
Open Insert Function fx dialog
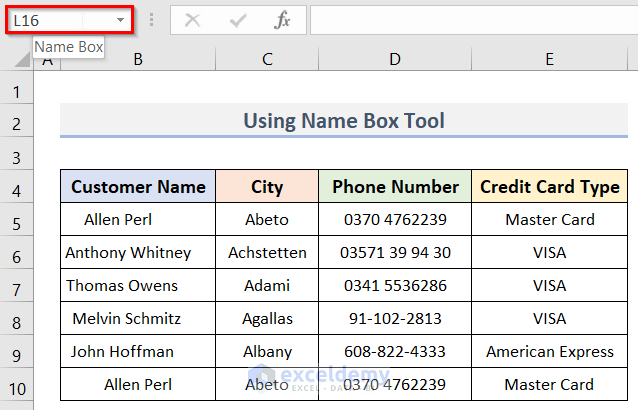coord(282,20)
